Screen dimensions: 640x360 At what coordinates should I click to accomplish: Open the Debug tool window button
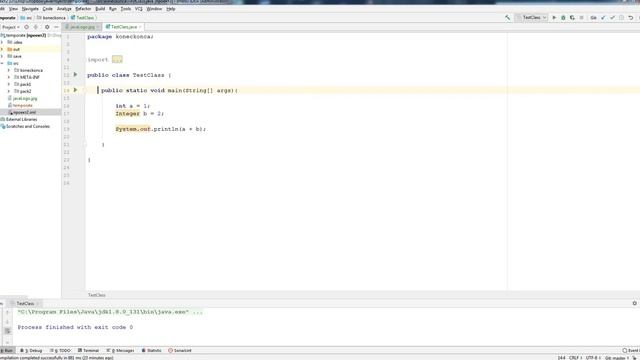31,351
